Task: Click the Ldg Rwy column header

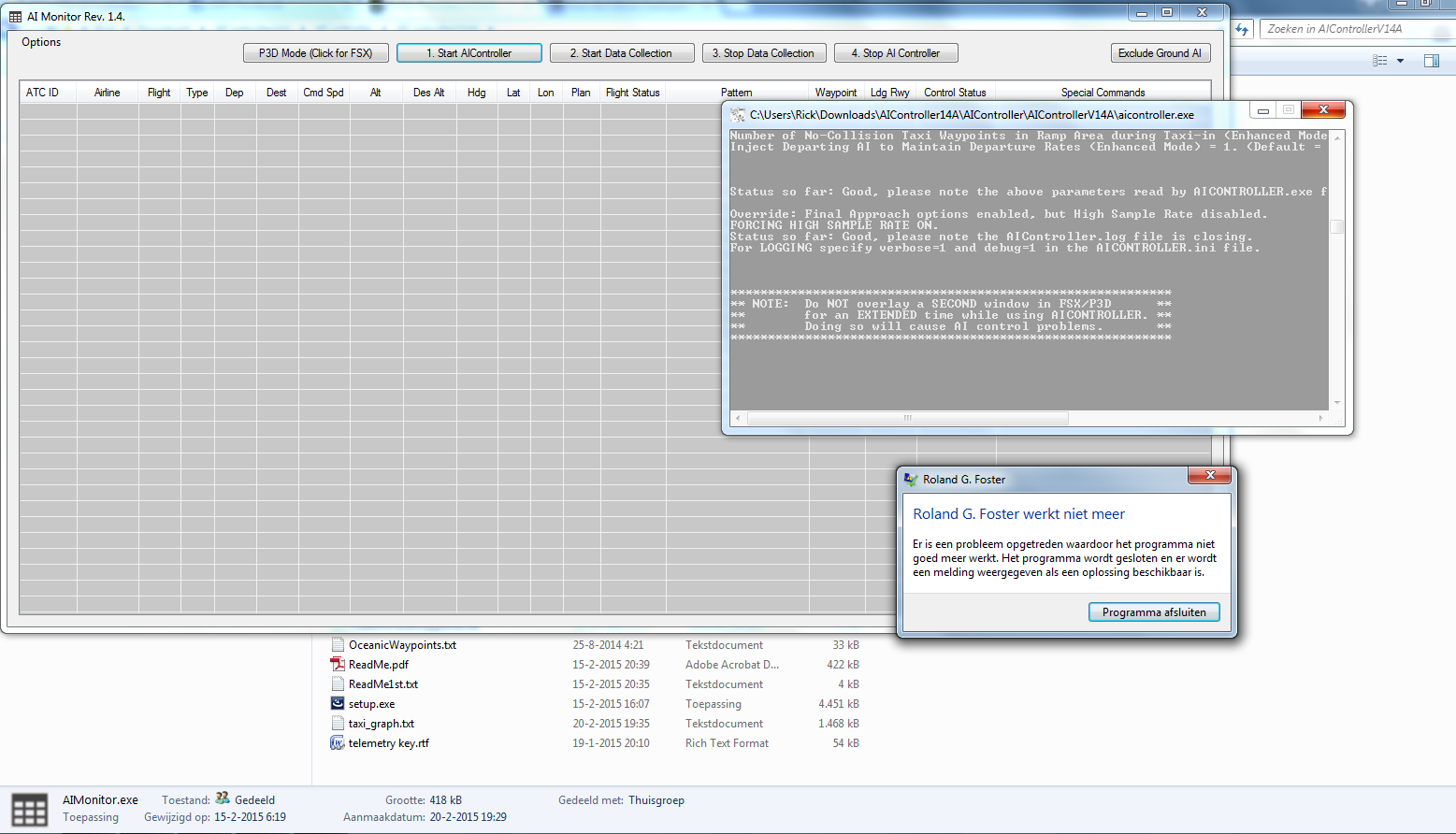Action: pyautogui.click(x=890, y=93)
